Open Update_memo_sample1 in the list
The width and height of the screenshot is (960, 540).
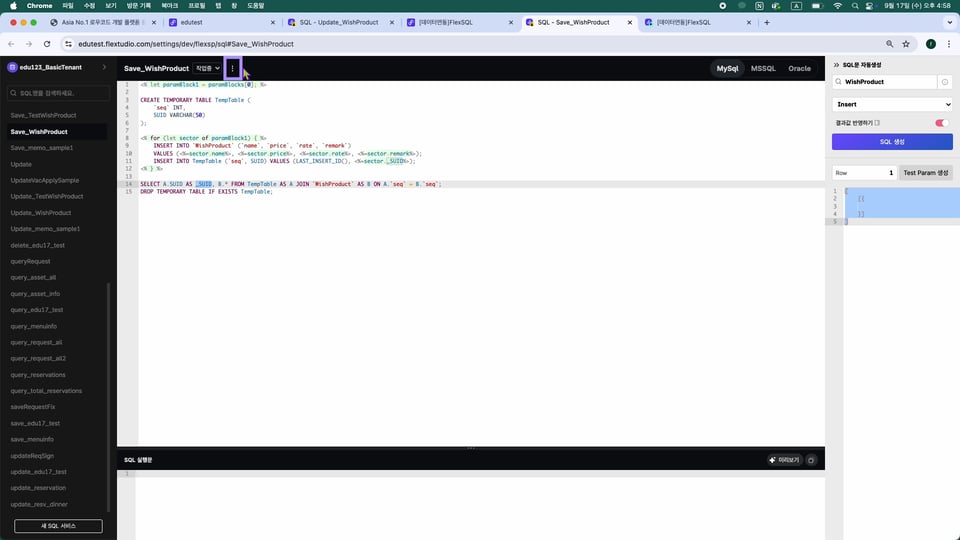pyautogui.click(x=45, y=229)
